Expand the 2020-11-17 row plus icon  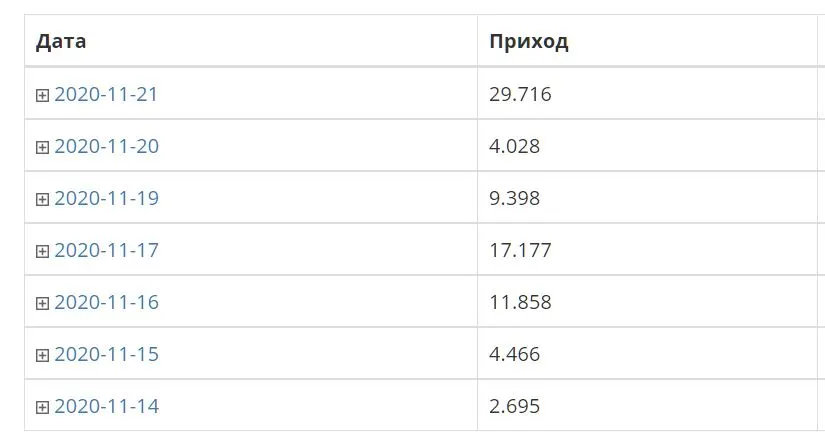(x=42, y=252)
